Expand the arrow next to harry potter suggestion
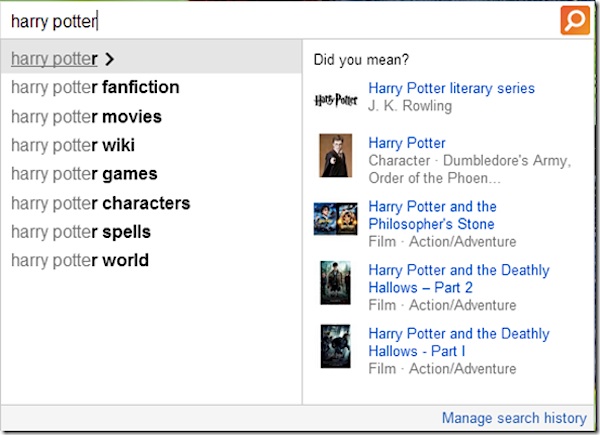The width and height of the screenshot is (600, 435). point(109,59)
